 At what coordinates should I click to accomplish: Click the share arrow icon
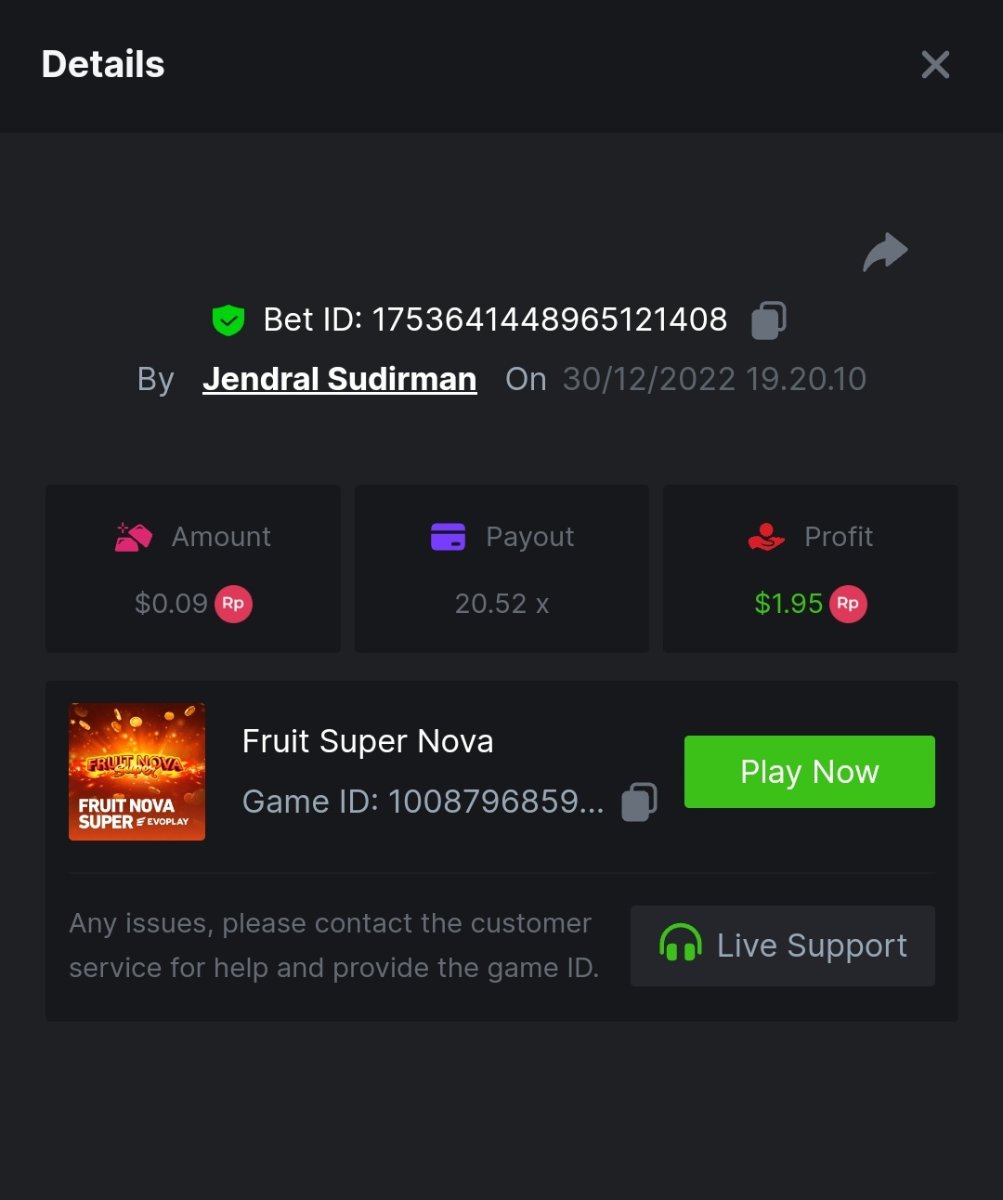pyautogui.click(x=885, y=252)
